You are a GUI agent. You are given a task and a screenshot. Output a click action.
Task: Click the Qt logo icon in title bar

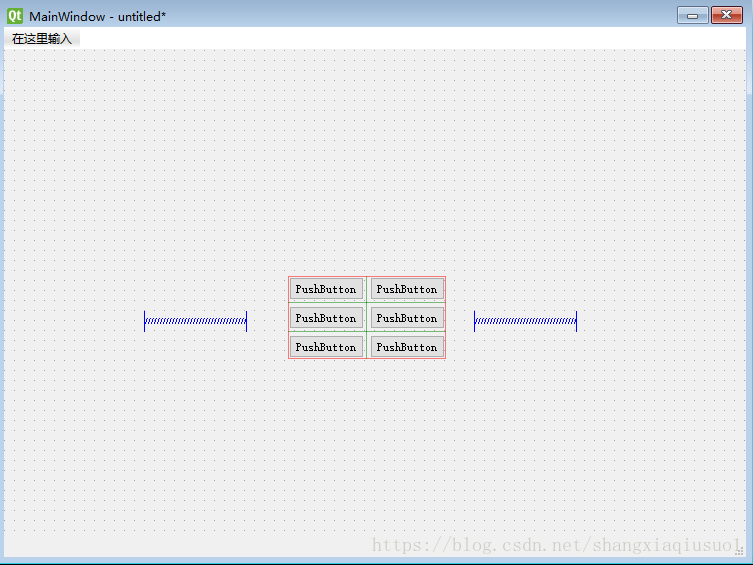(15, 16)
